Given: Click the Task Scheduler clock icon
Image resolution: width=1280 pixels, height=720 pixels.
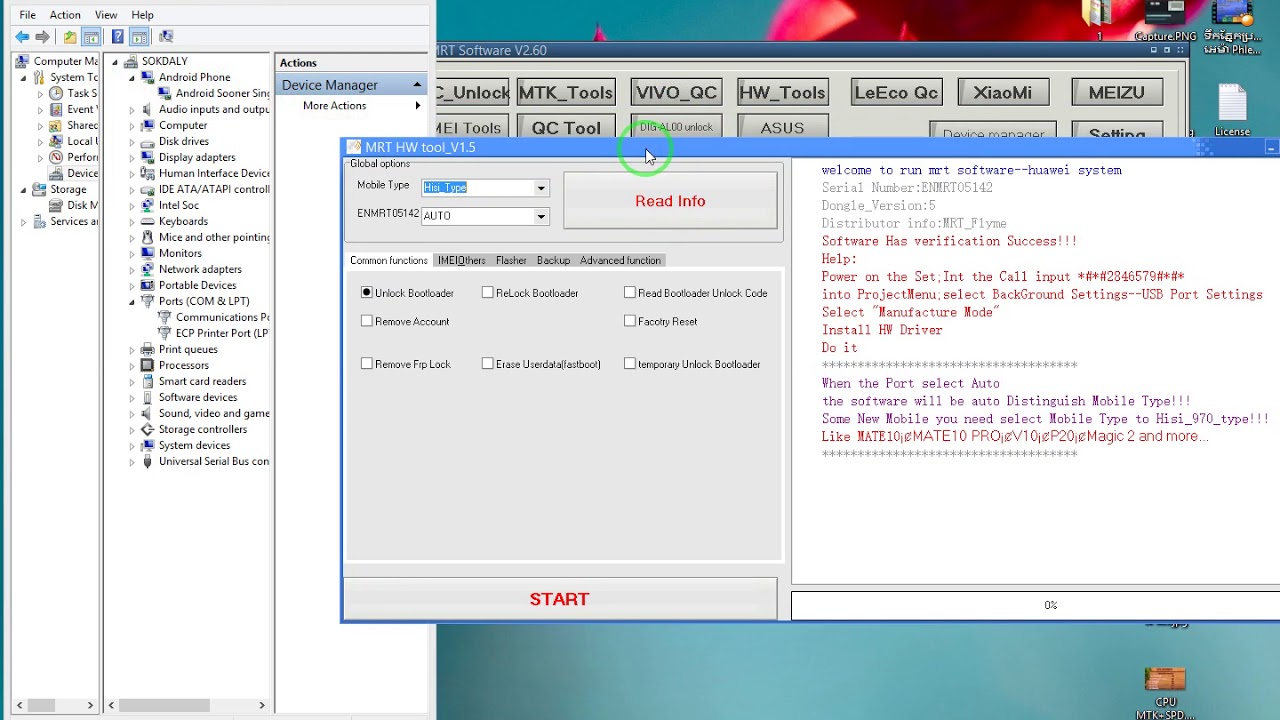Looking at the screenshot, I should coord(56,93).
